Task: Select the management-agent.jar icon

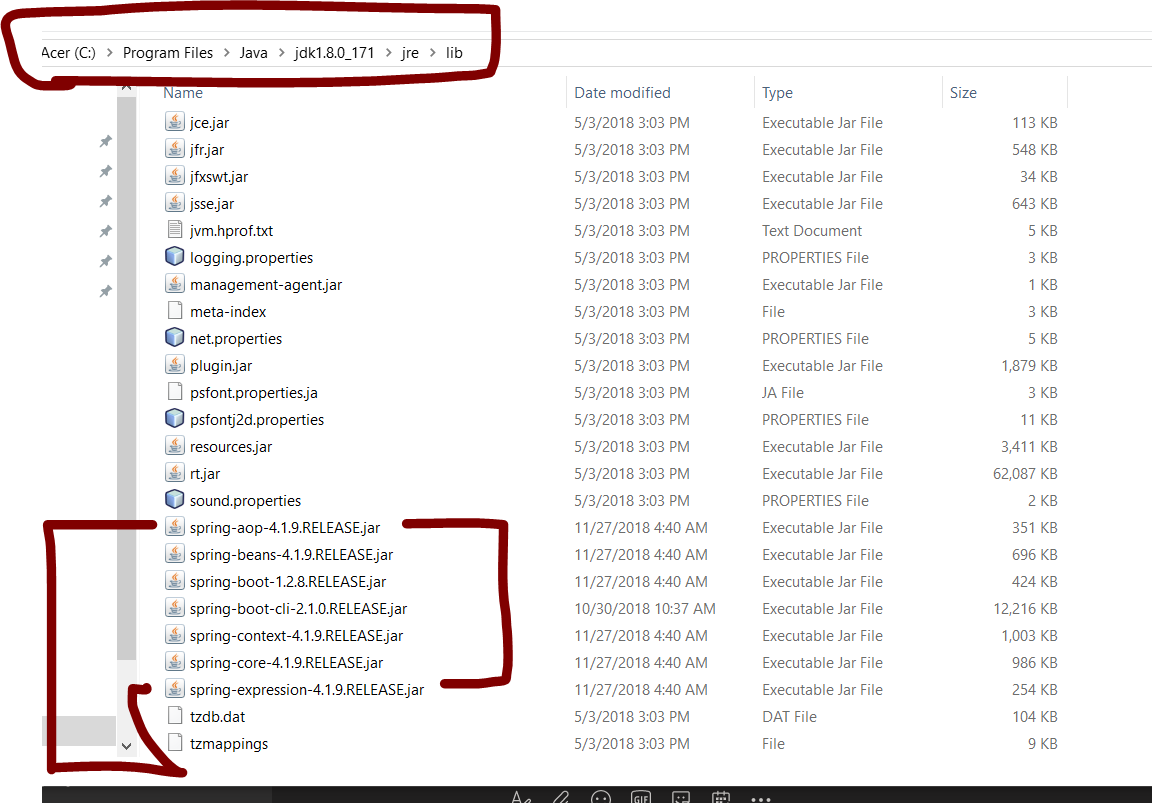Action: [x=174, y=284]
